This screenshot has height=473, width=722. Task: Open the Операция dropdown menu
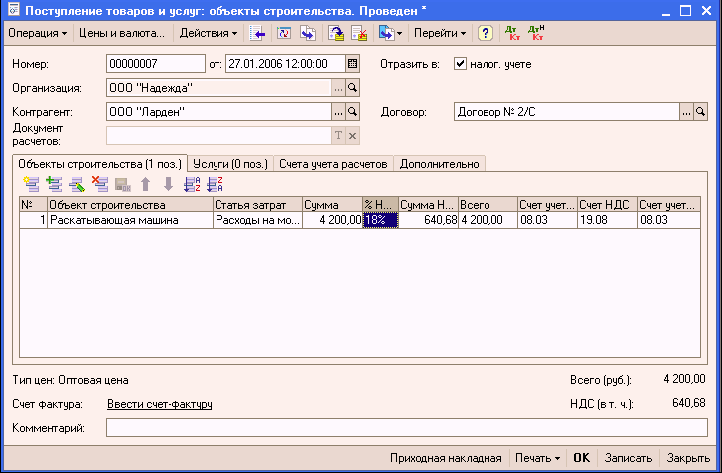coord(37,33)
